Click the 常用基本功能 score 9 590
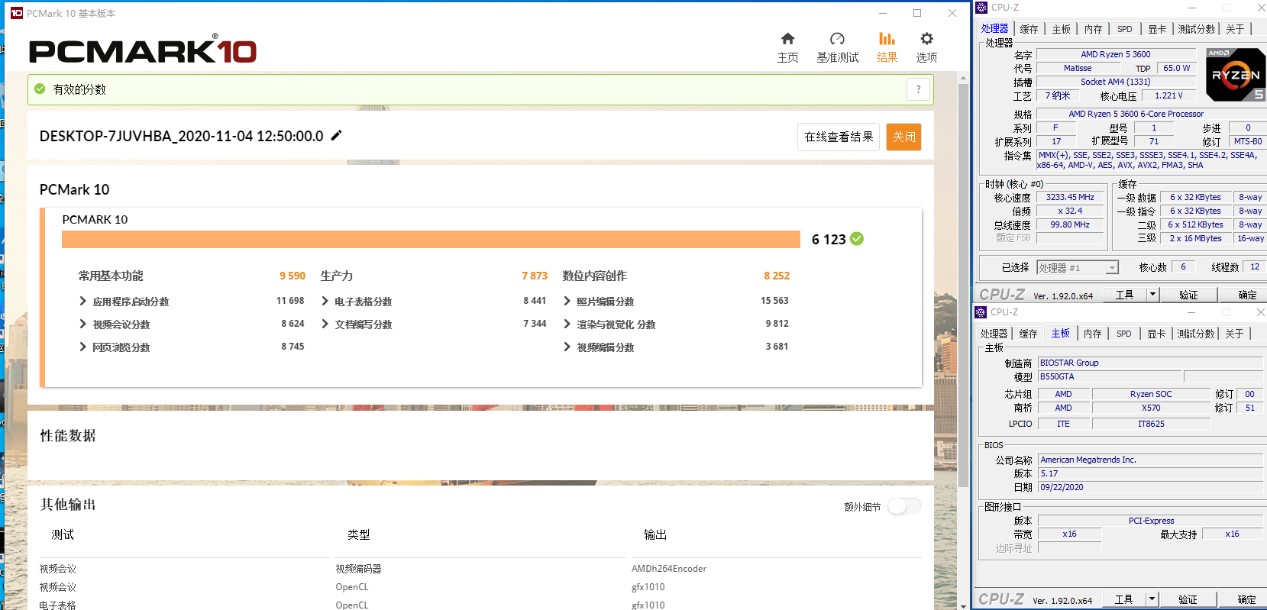 [x=291, y=276]
